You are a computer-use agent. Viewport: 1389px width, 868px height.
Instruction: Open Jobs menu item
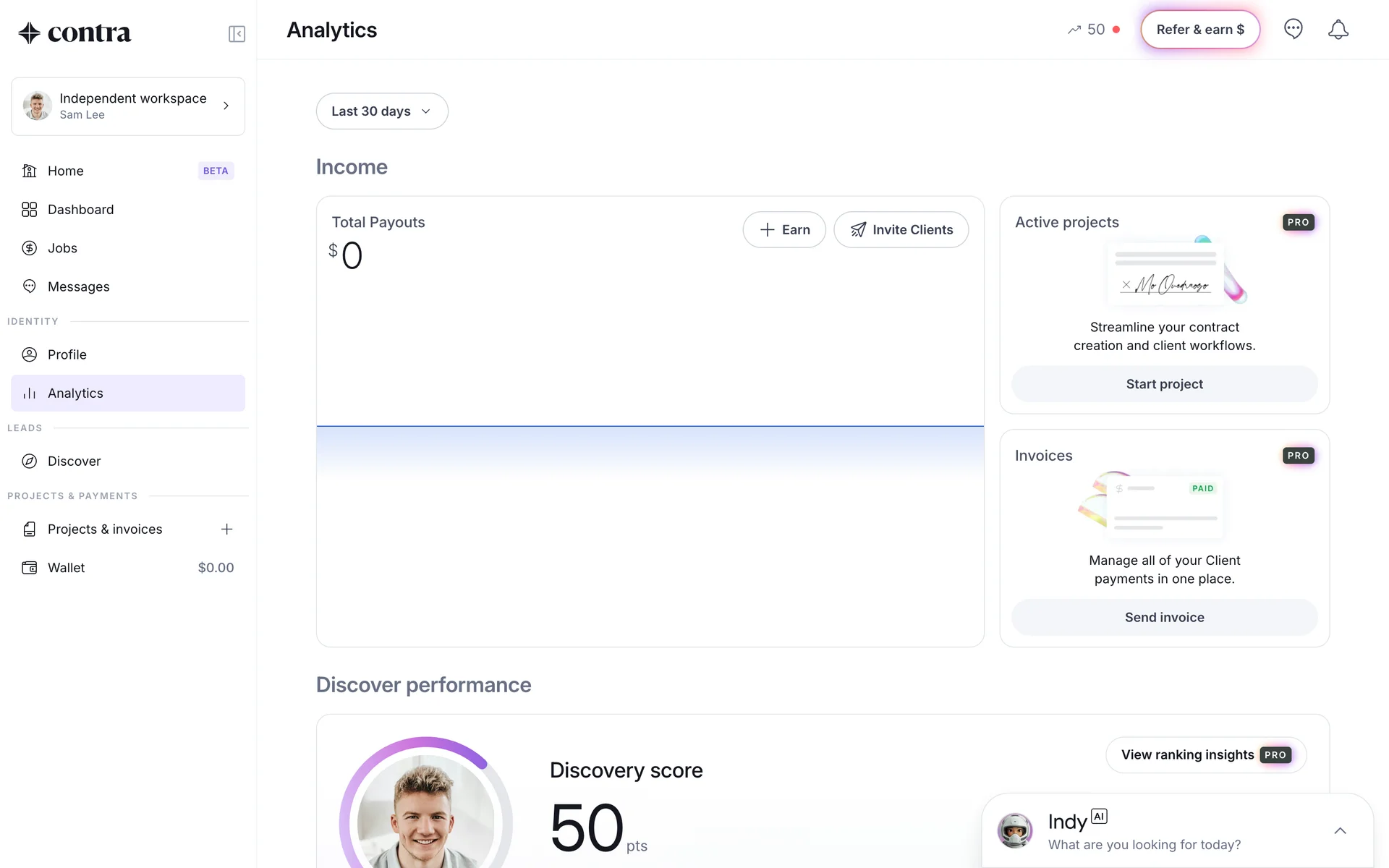pyautogui.click(x=62, y=248)
